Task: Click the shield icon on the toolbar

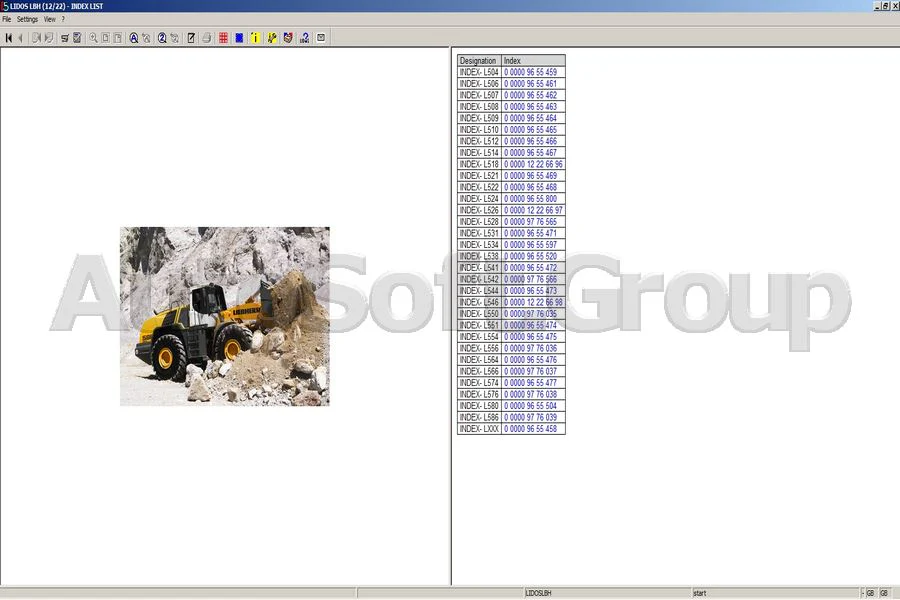Action: pos(288,37)
